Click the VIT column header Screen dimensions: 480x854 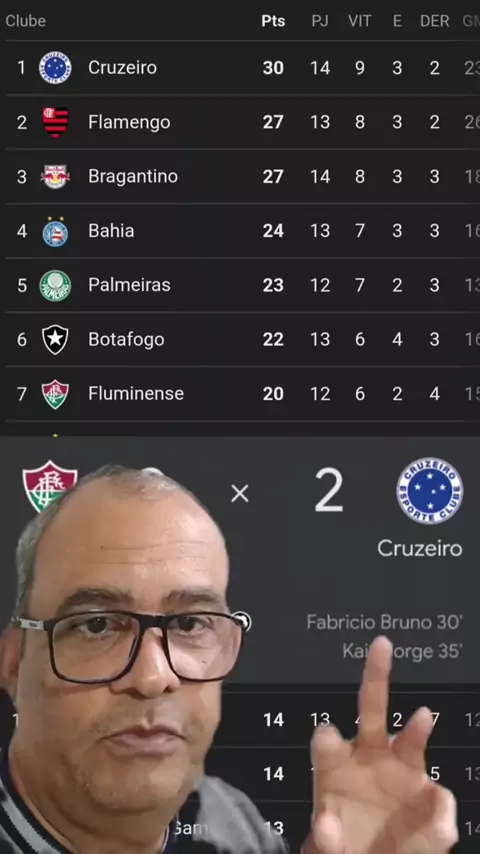point(360,21)
